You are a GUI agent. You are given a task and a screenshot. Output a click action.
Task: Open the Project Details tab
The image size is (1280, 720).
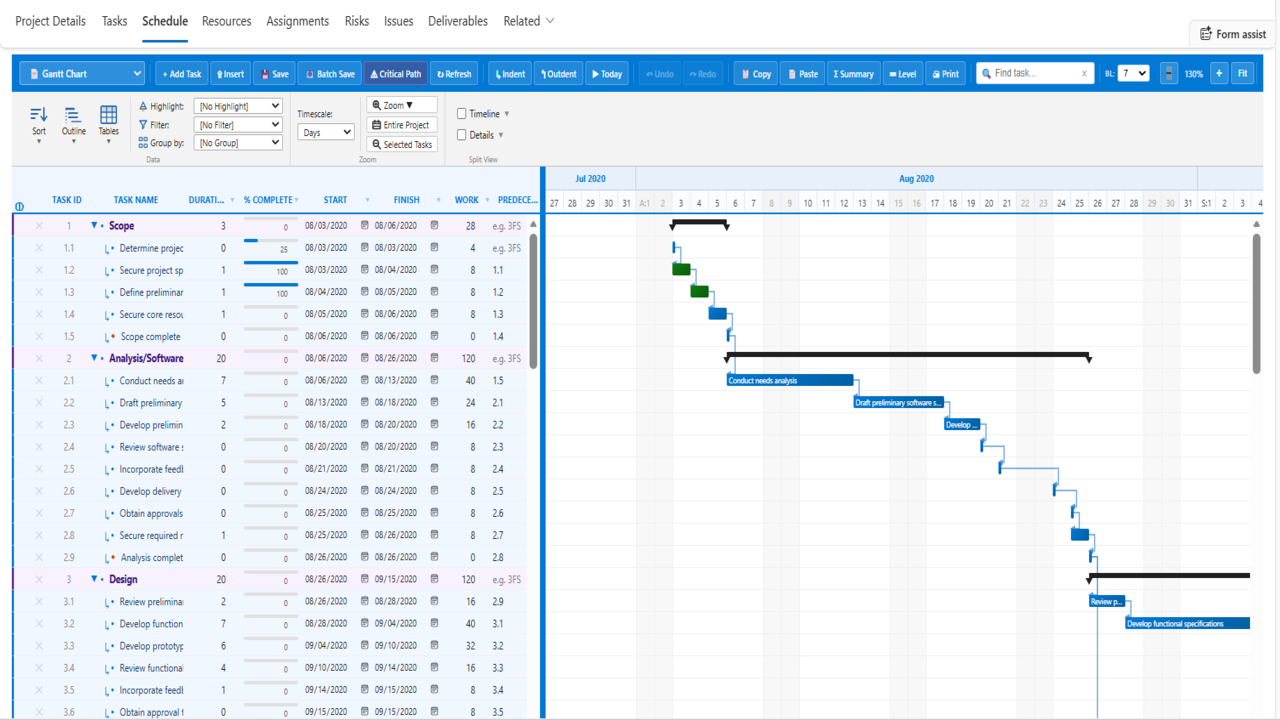(x=50, y=21)
